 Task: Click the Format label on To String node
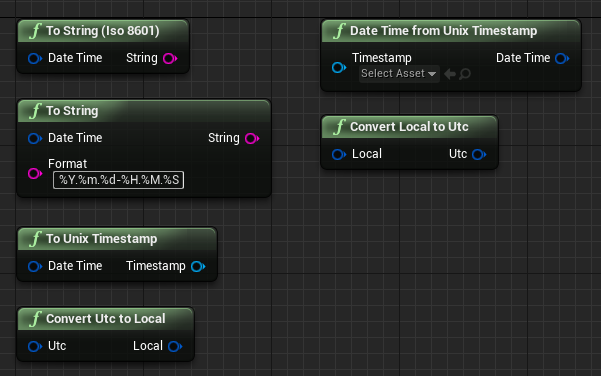click(x=67, y=164)
